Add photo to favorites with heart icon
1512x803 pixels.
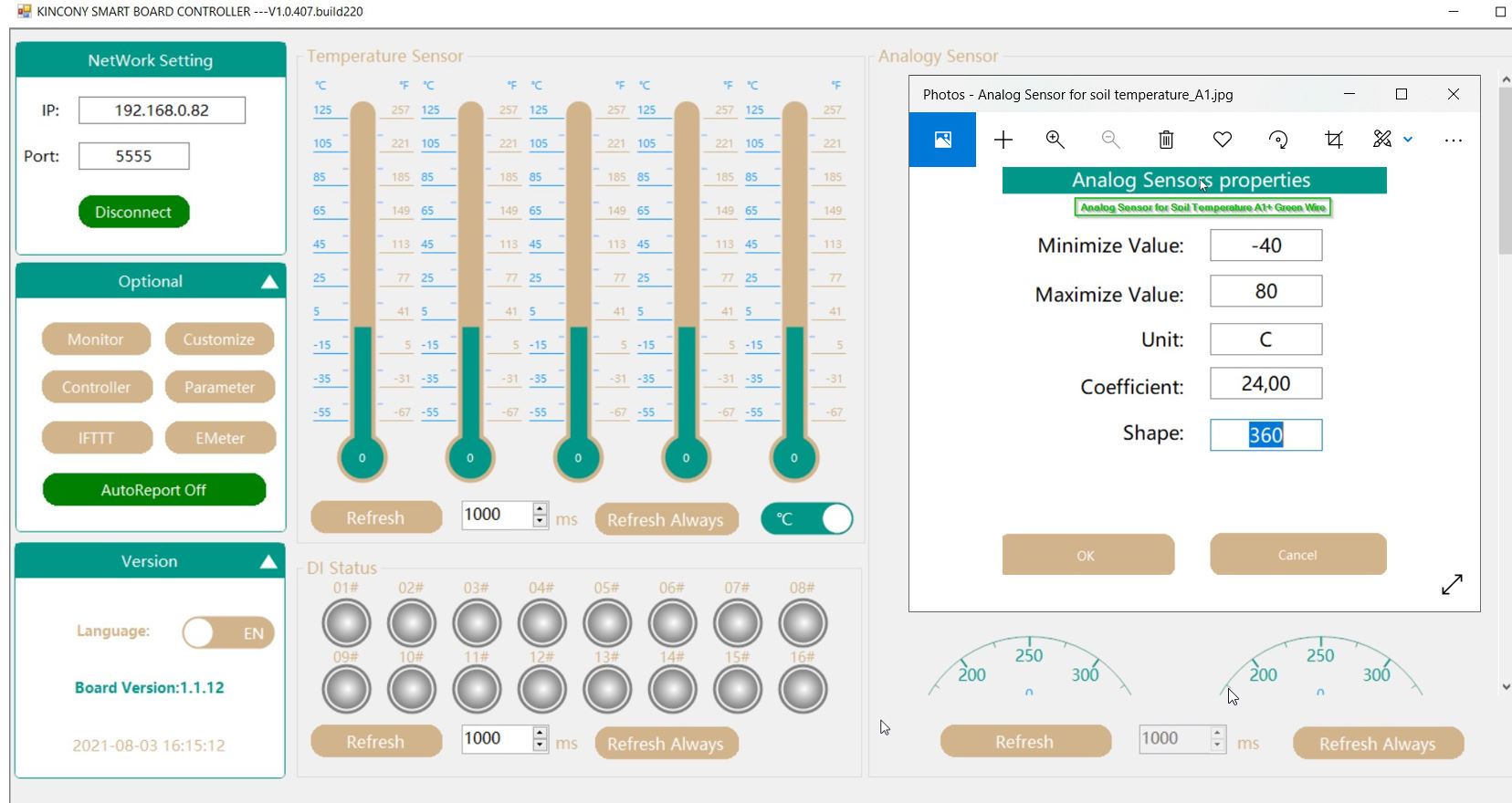[x=1222, y=140]
